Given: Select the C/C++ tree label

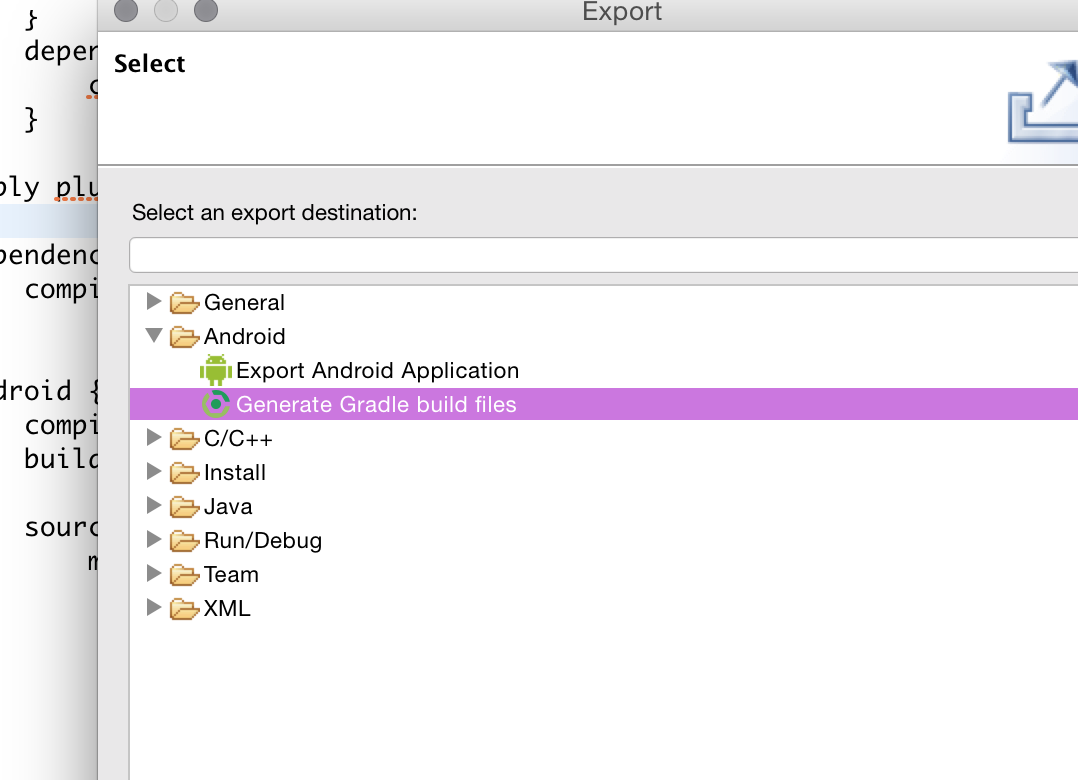Looking at the screenshot, I should [238, 438].
